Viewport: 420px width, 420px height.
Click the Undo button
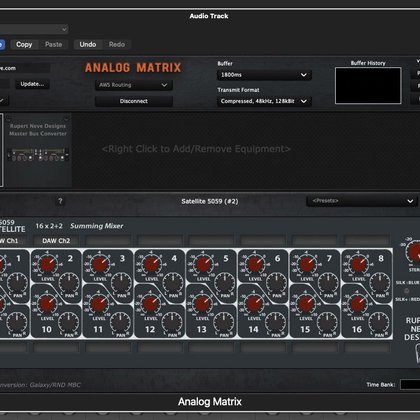pyautogui.click(x=88, y=44)
